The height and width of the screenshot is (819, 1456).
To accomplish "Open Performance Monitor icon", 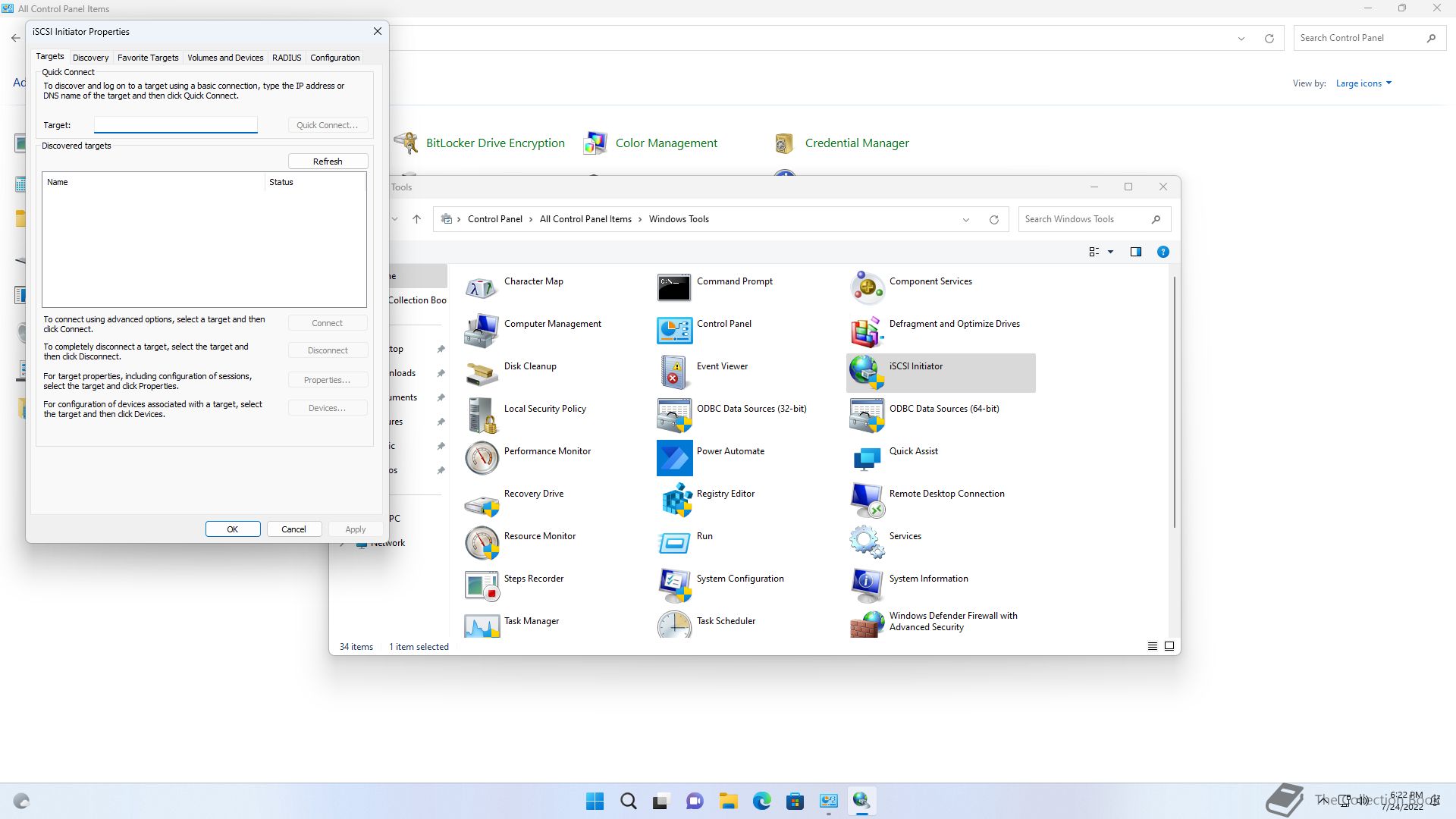I will (x=482, y=457).
